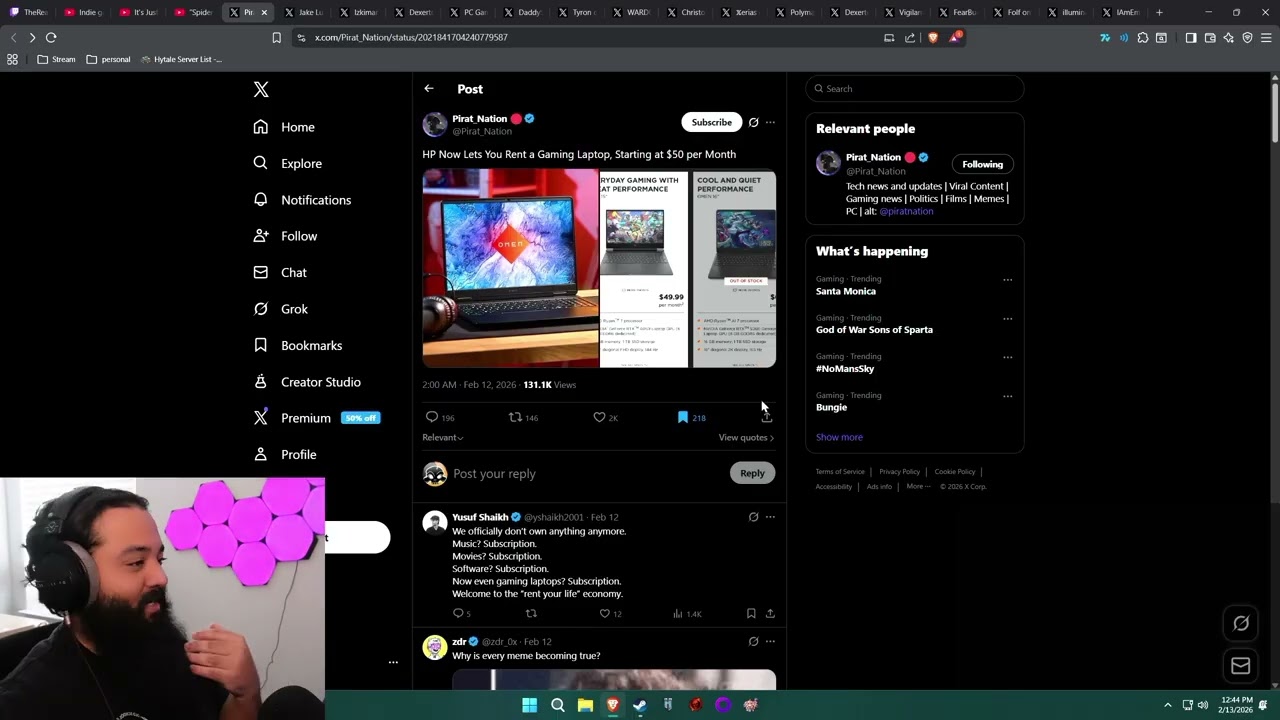Repost Yusuf Shaikh's reply
Image resolution: width=1280 pixels, height=720 pixels.
(x=531, y=613)
